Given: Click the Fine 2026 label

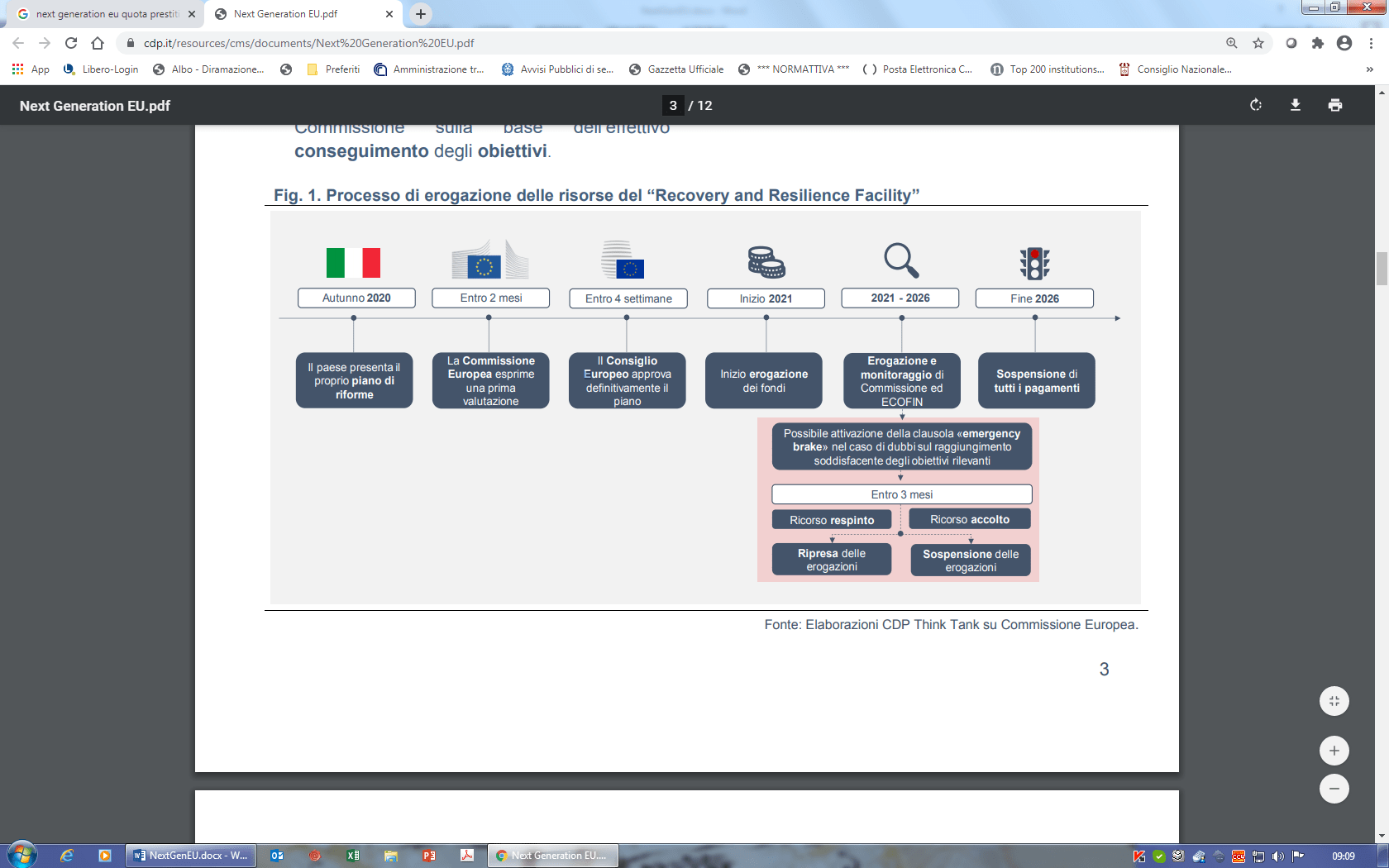Looking at the screenshot, I should tap(1034, 298).
